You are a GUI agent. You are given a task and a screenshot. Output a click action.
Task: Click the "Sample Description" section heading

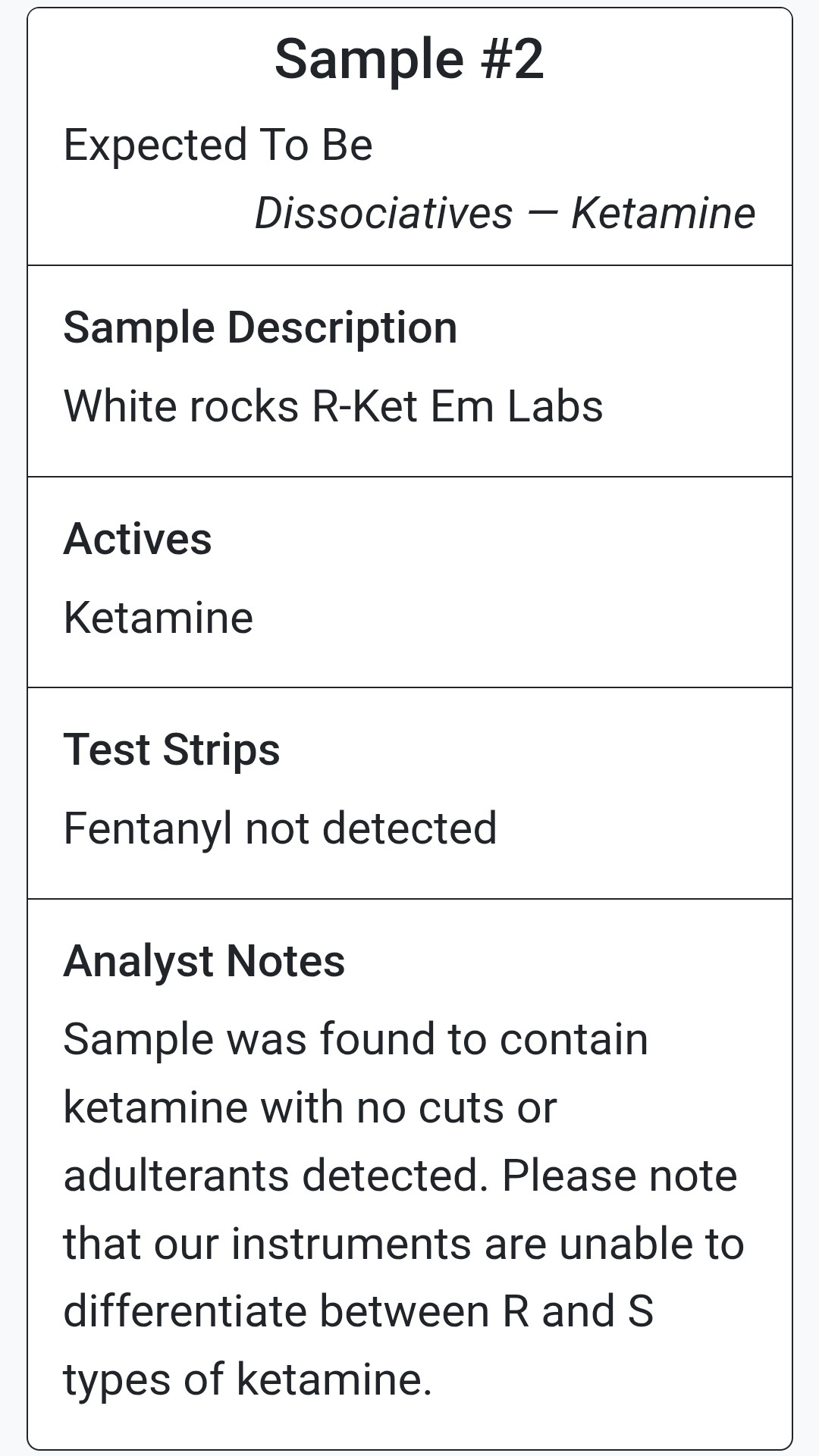[x=260, y=328]
